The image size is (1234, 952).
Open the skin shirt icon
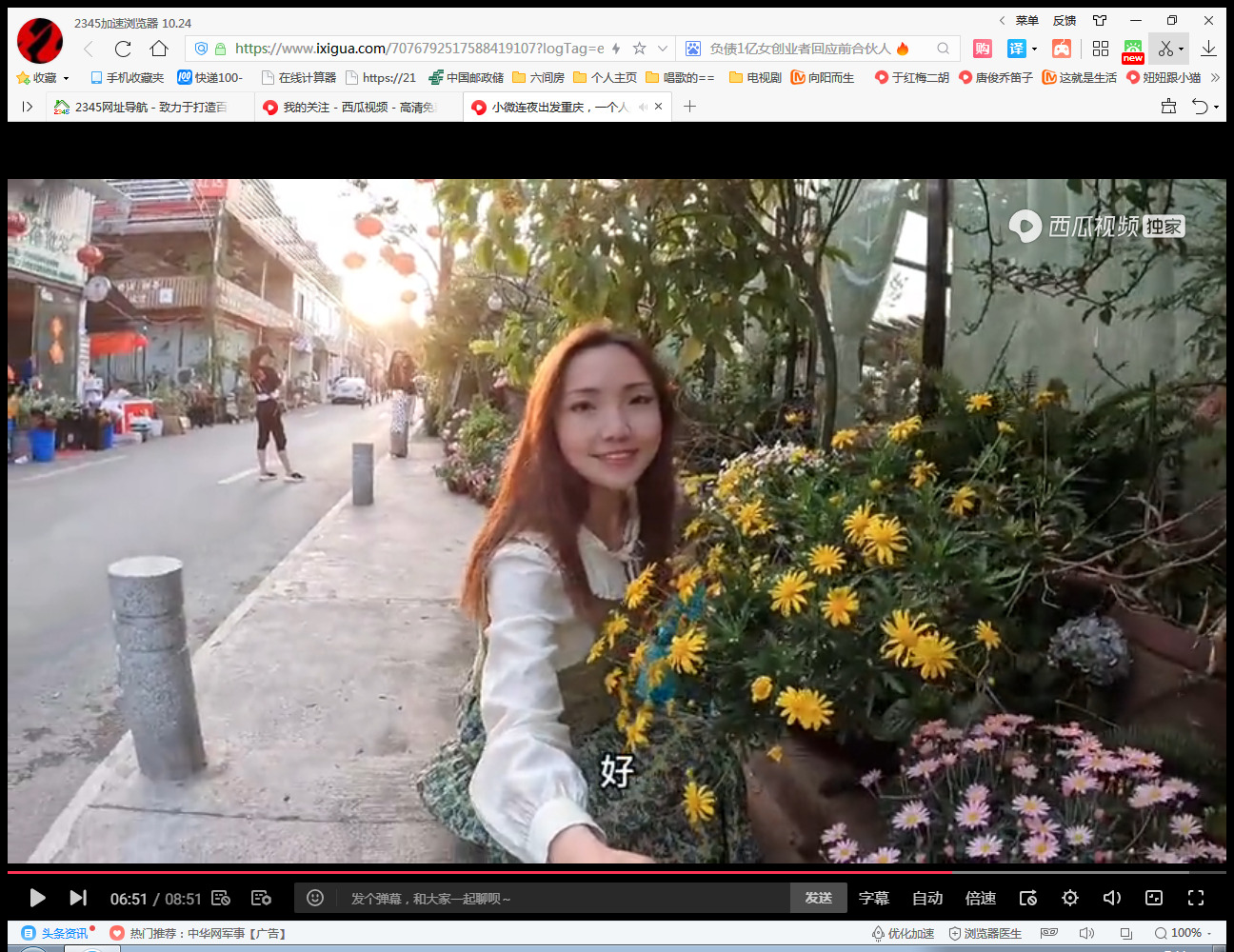click(1100, 20)
